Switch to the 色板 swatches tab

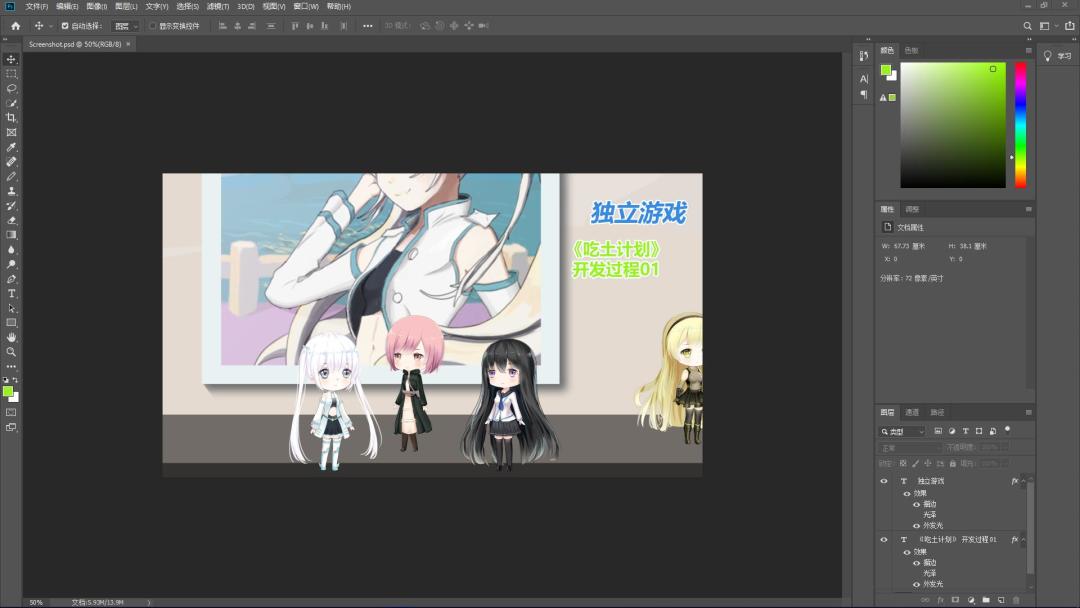[x=911, y=50]
